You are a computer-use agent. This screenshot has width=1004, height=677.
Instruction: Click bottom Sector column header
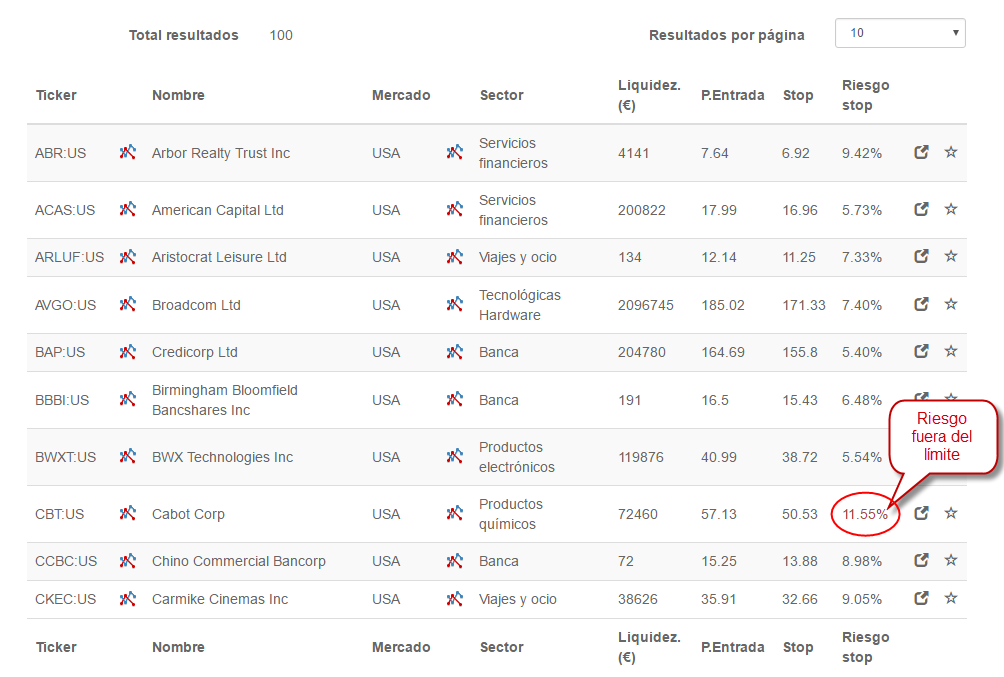[x=501, y=647]
